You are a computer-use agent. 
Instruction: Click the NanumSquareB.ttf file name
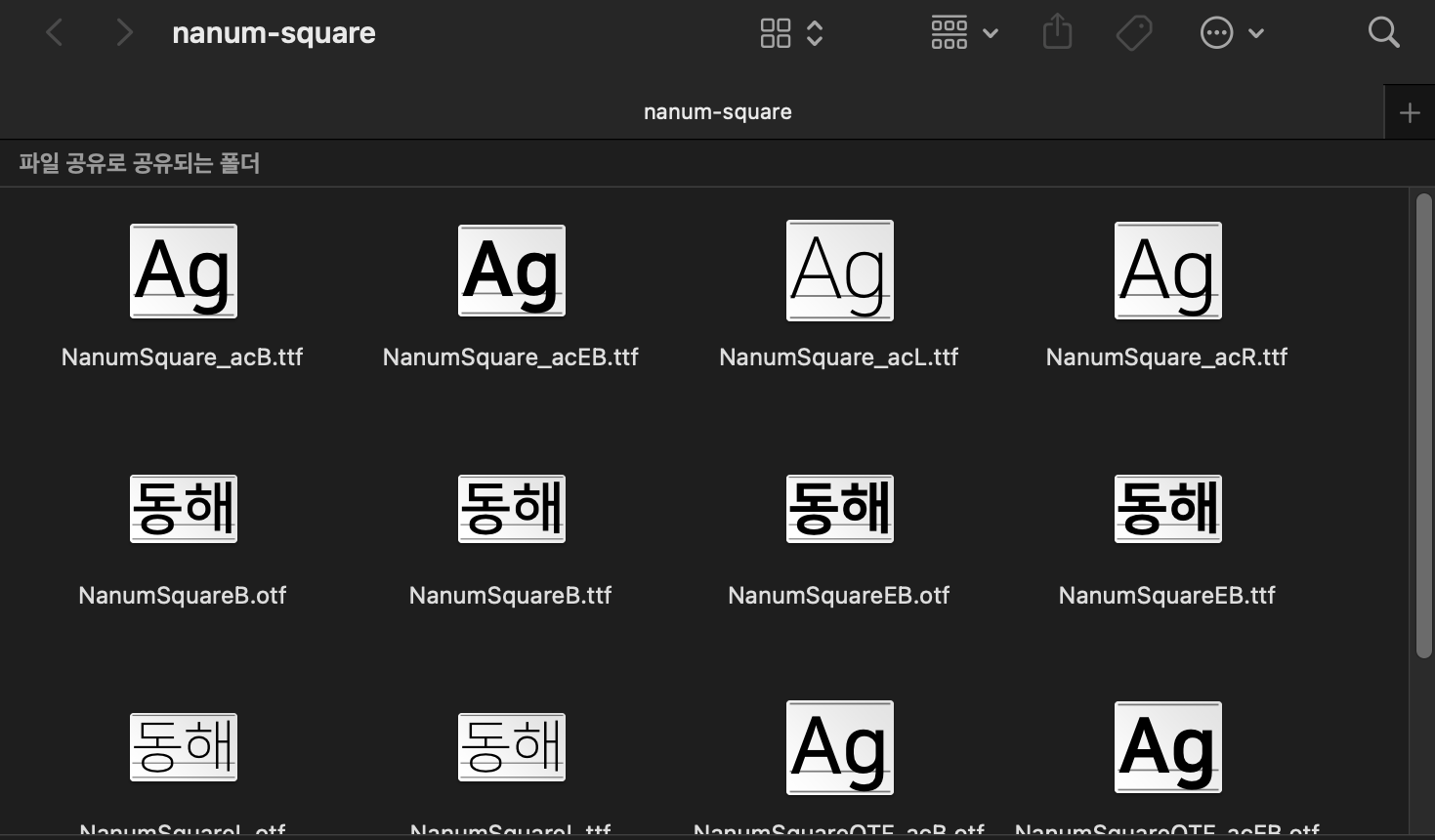(511, 596)
